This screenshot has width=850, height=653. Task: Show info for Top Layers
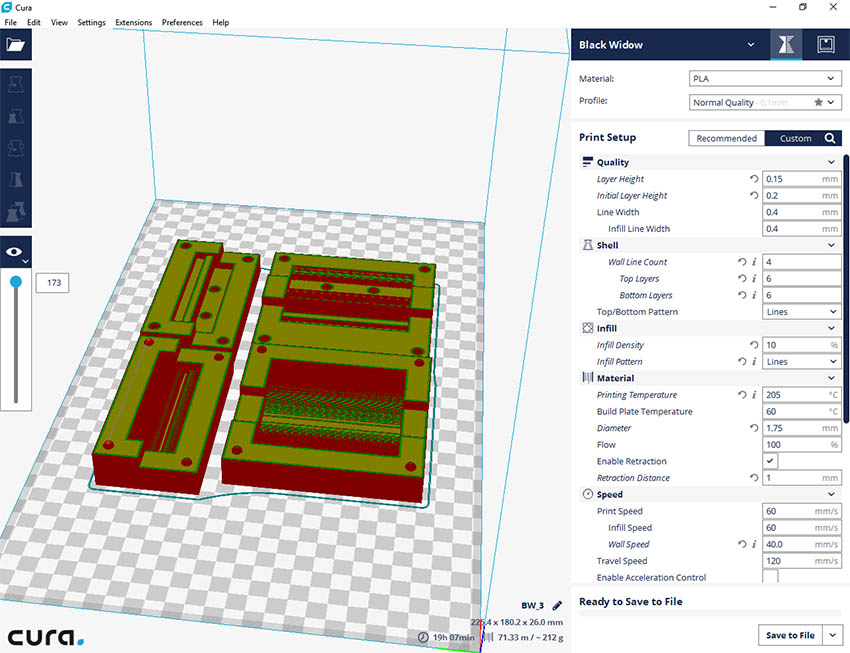click(x=754, y=278)
